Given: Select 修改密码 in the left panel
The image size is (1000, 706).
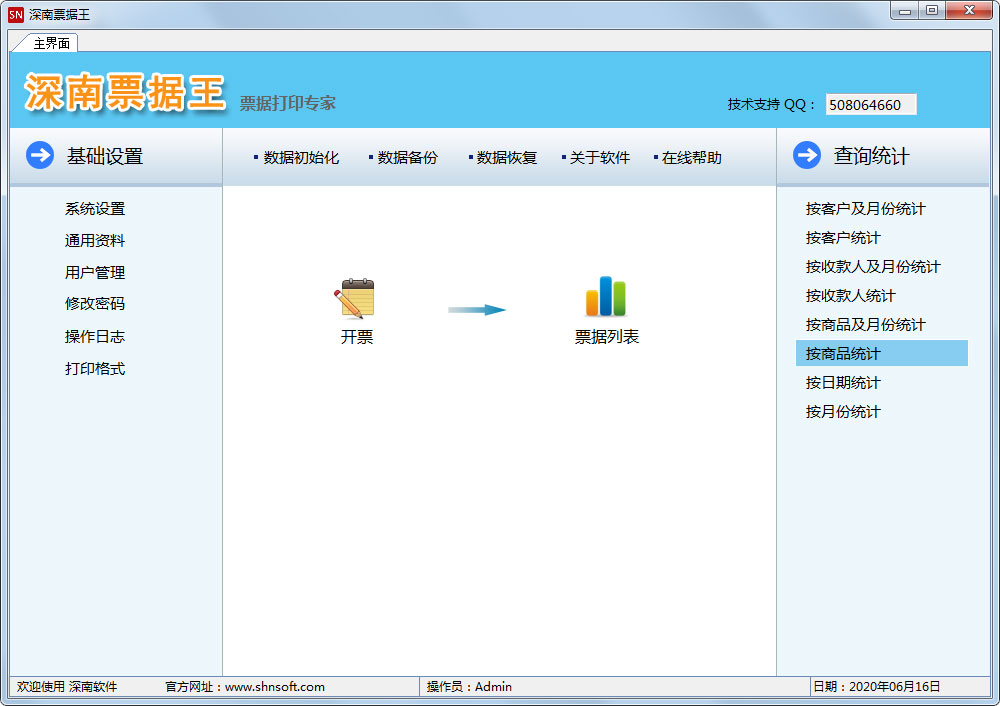Looking at the screenshot, I should (x=95, y=304).
